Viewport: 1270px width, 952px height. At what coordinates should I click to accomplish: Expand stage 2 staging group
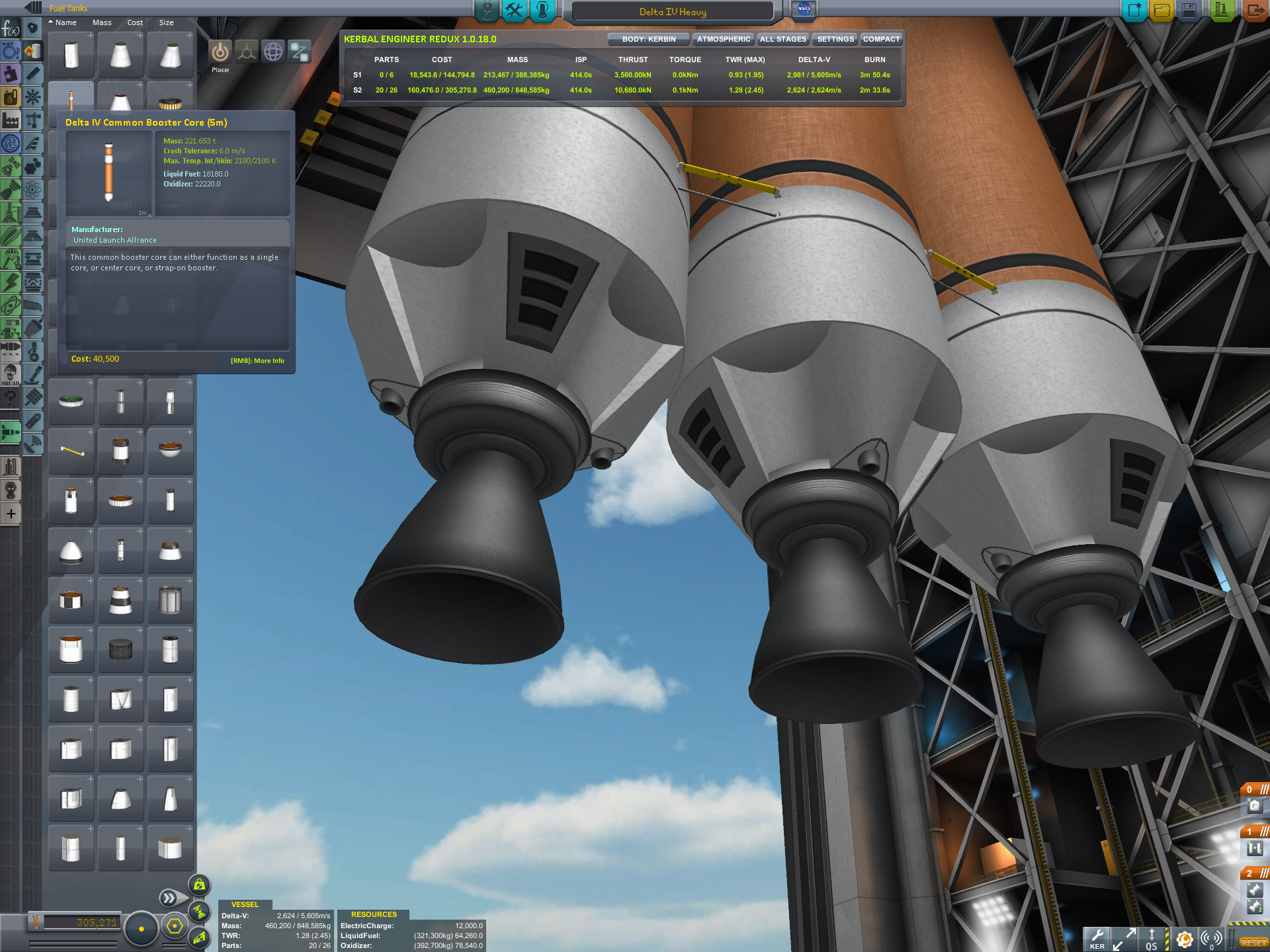coord(1254,873)
